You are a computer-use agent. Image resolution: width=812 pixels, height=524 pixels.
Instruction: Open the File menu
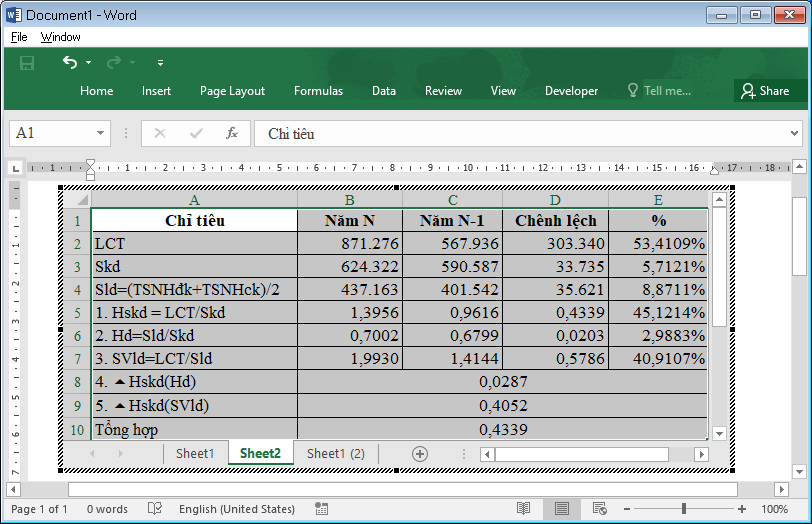(x=19, y=37)
